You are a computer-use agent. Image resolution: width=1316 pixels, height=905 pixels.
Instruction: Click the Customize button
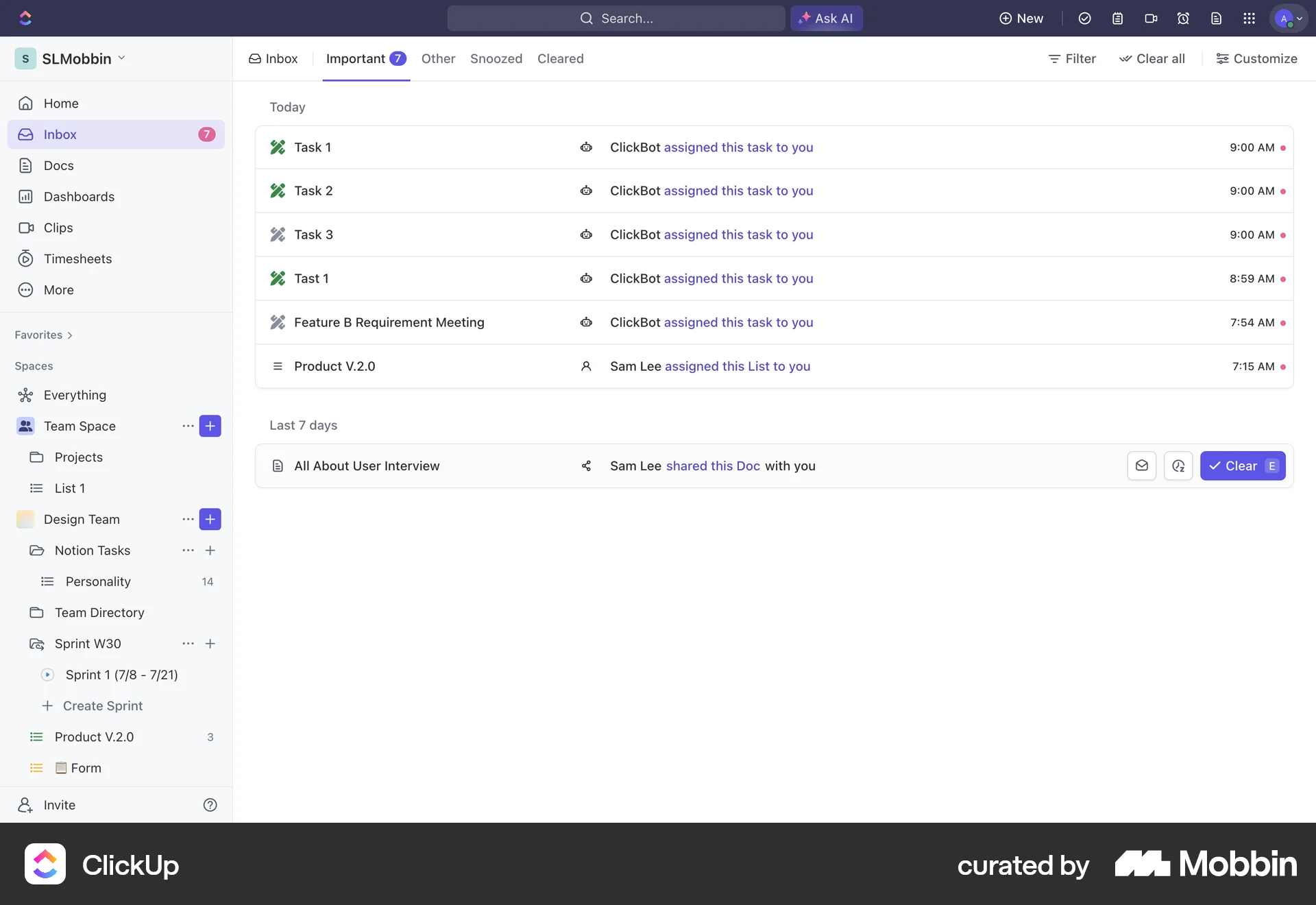click(1256, 58)
